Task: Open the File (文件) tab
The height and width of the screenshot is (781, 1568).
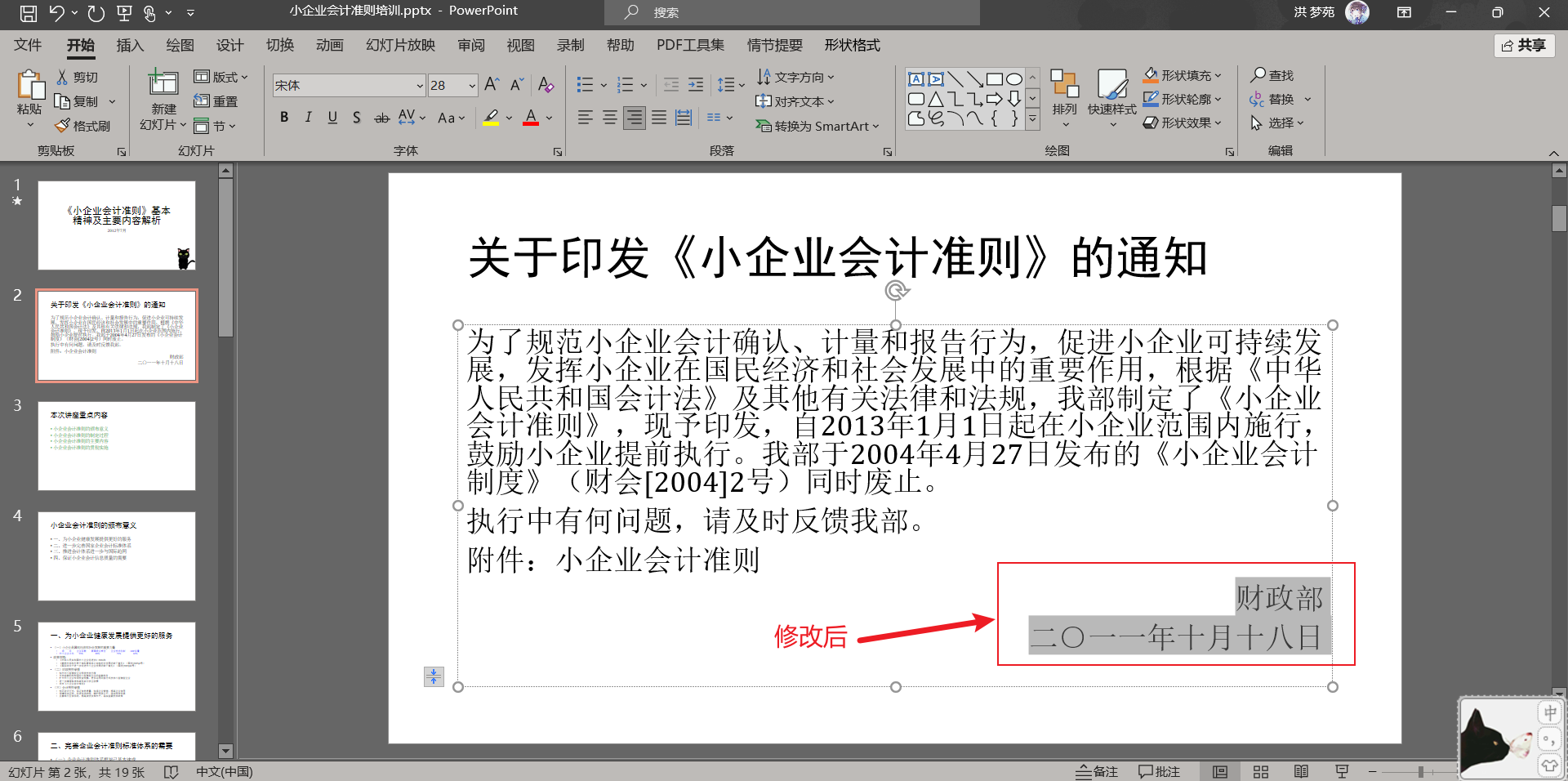Action: click(28, 45)
